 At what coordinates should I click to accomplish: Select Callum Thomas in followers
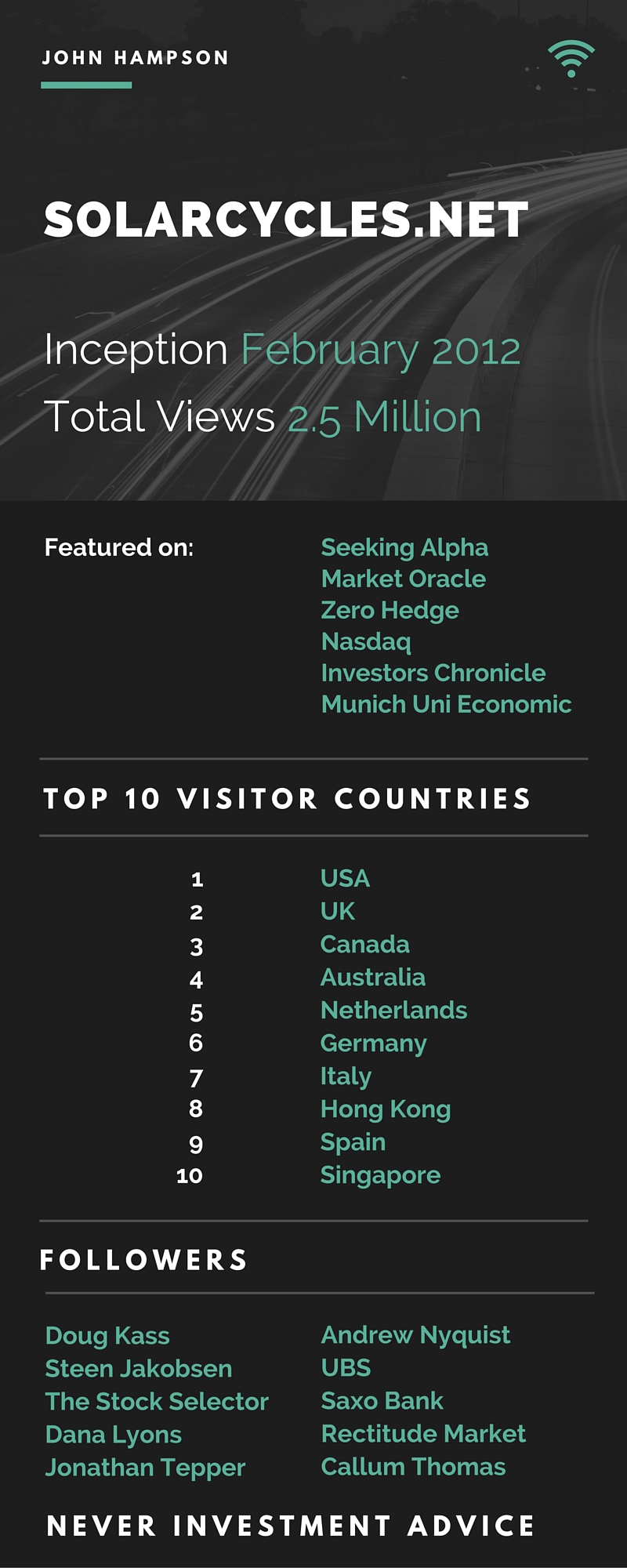[413, 1466]
